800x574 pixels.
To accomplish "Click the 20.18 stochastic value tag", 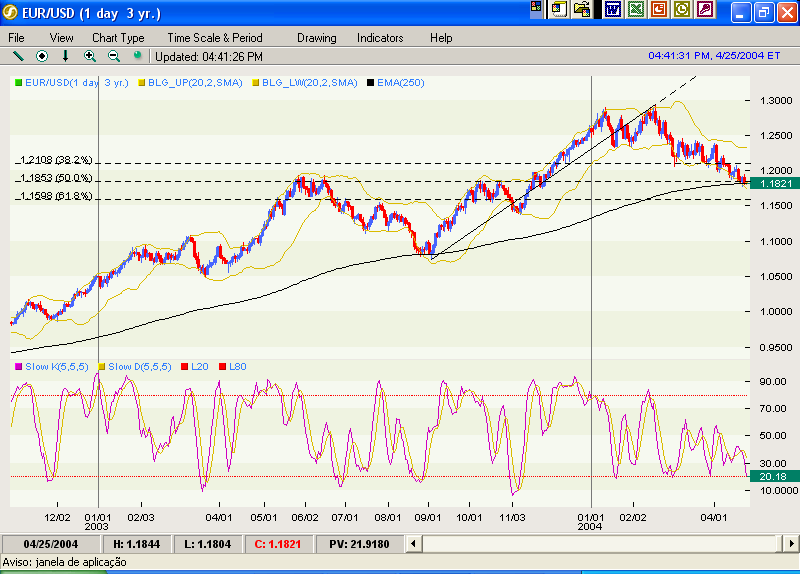I will pos(775,477).
